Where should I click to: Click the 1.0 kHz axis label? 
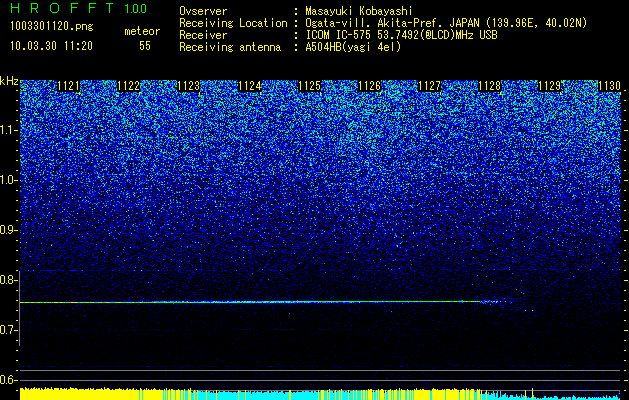(x=8, y=181)
